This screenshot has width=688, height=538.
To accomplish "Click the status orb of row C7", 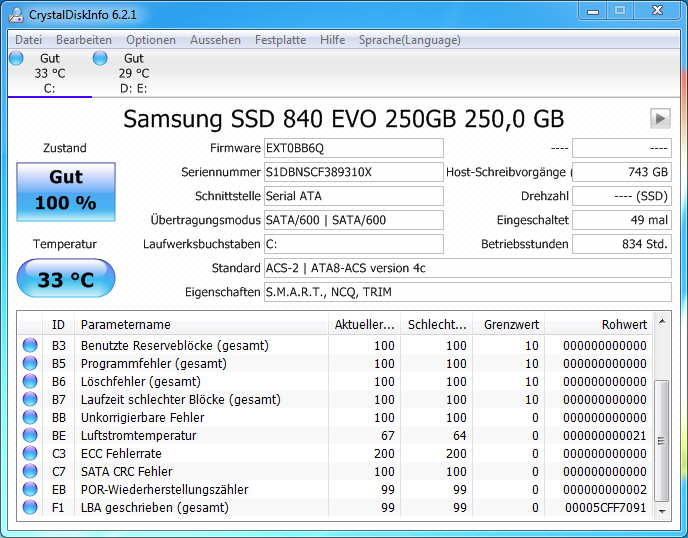I will (x=30, y=471).
